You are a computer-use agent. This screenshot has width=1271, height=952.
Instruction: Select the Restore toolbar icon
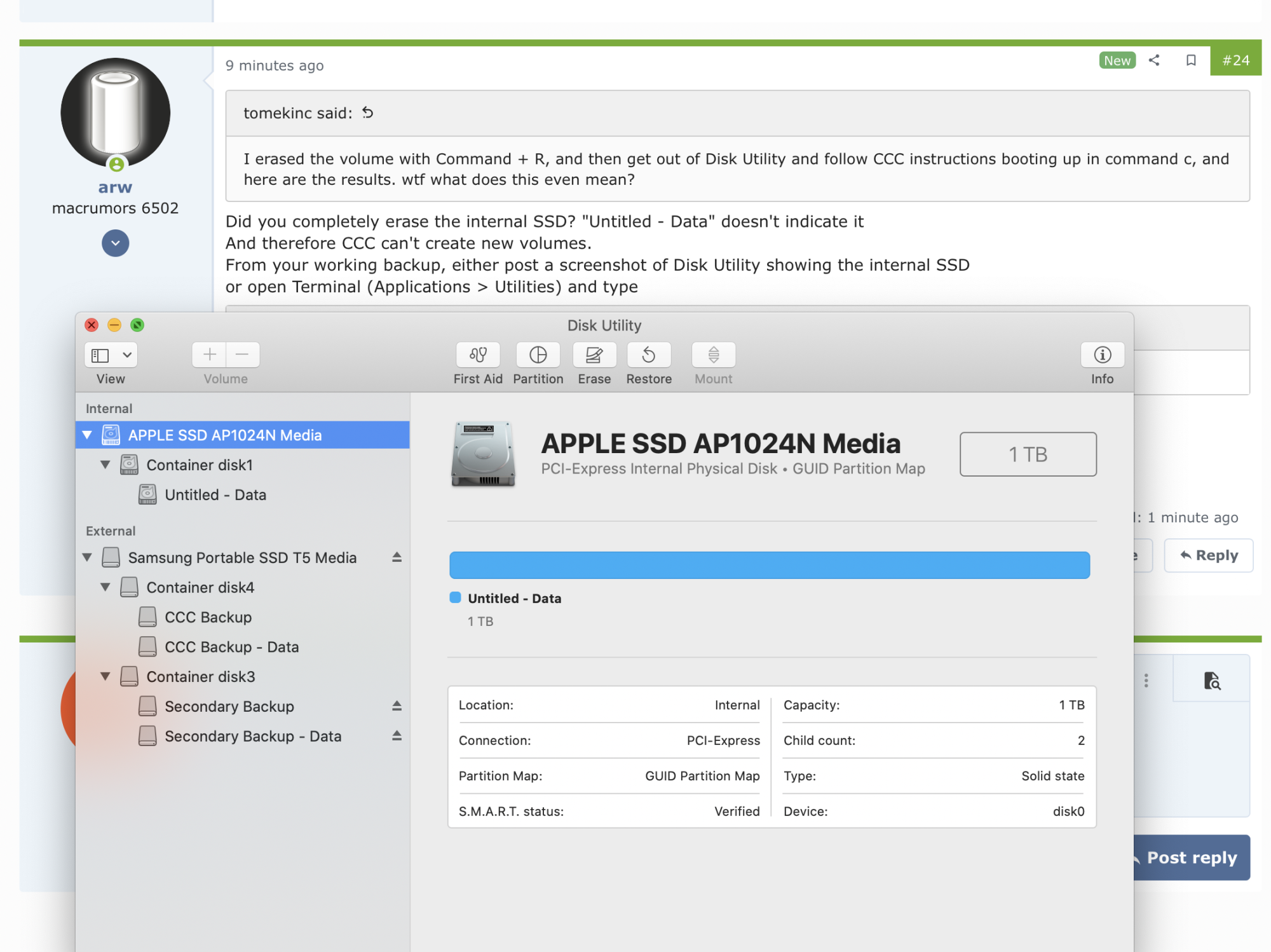click(648, 355)
